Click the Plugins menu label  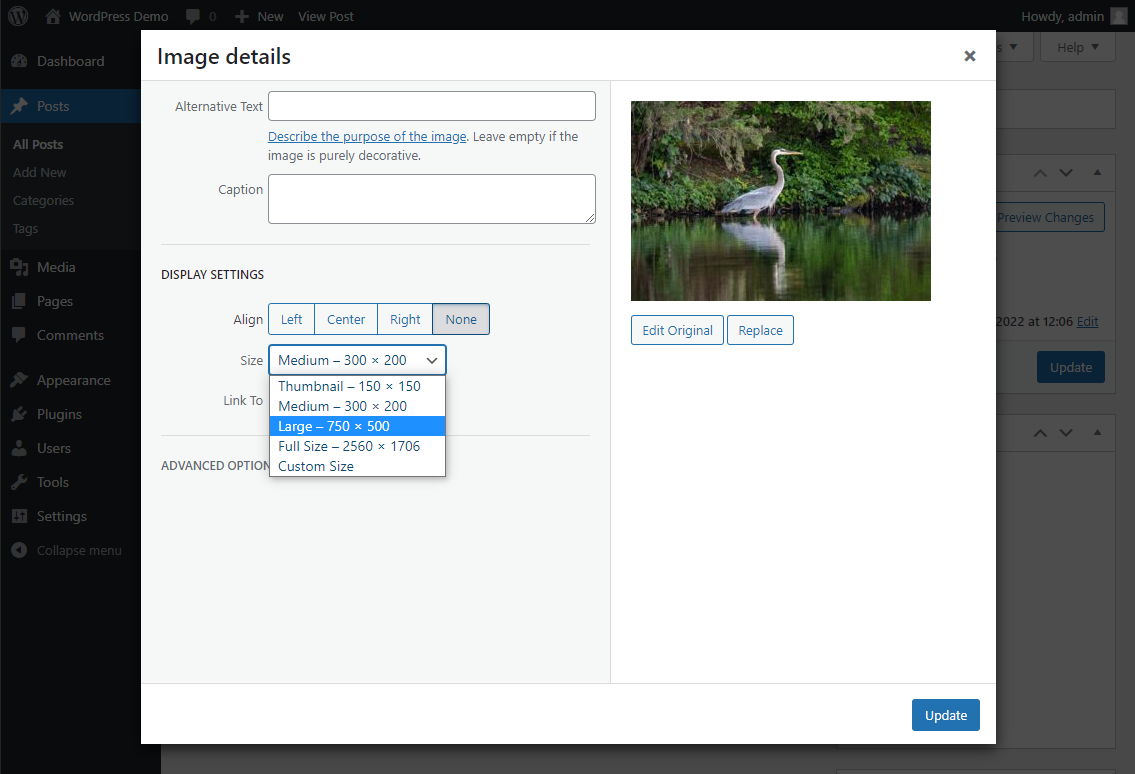[59, 414]
